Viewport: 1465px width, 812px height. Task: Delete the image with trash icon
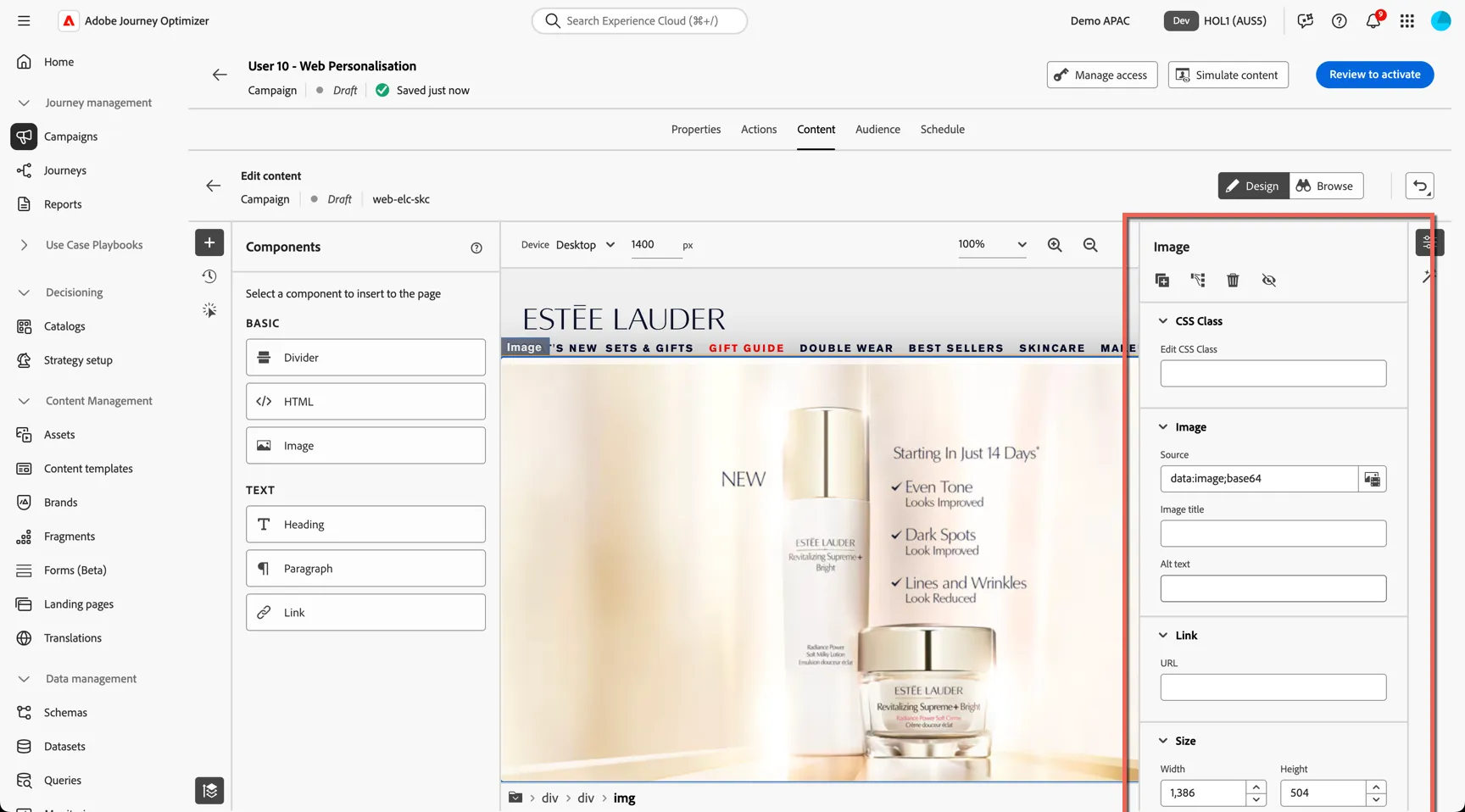pyautogui.click(x=1233, y=281)
